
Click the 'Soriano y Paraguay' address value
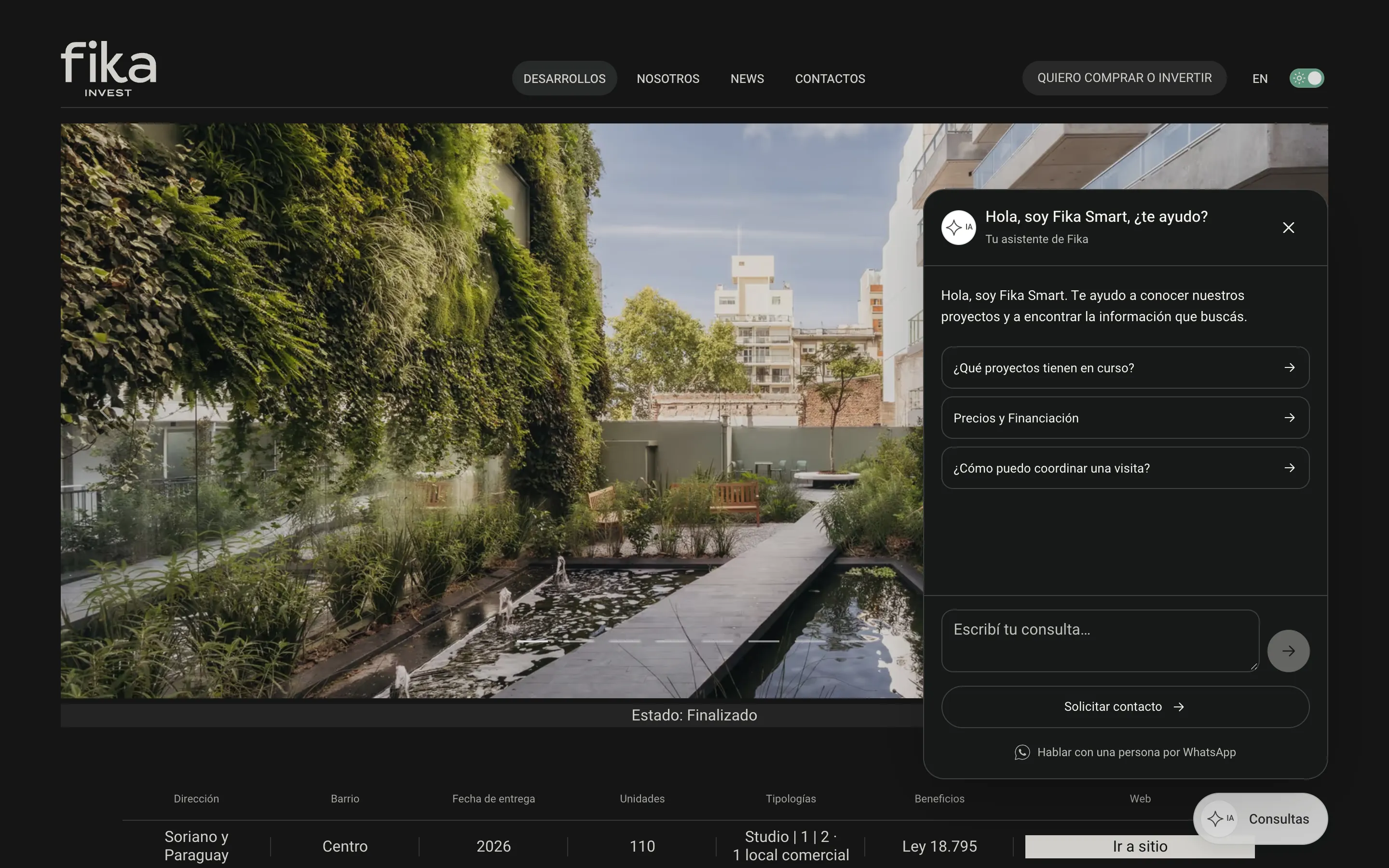(x=196, y=846)
